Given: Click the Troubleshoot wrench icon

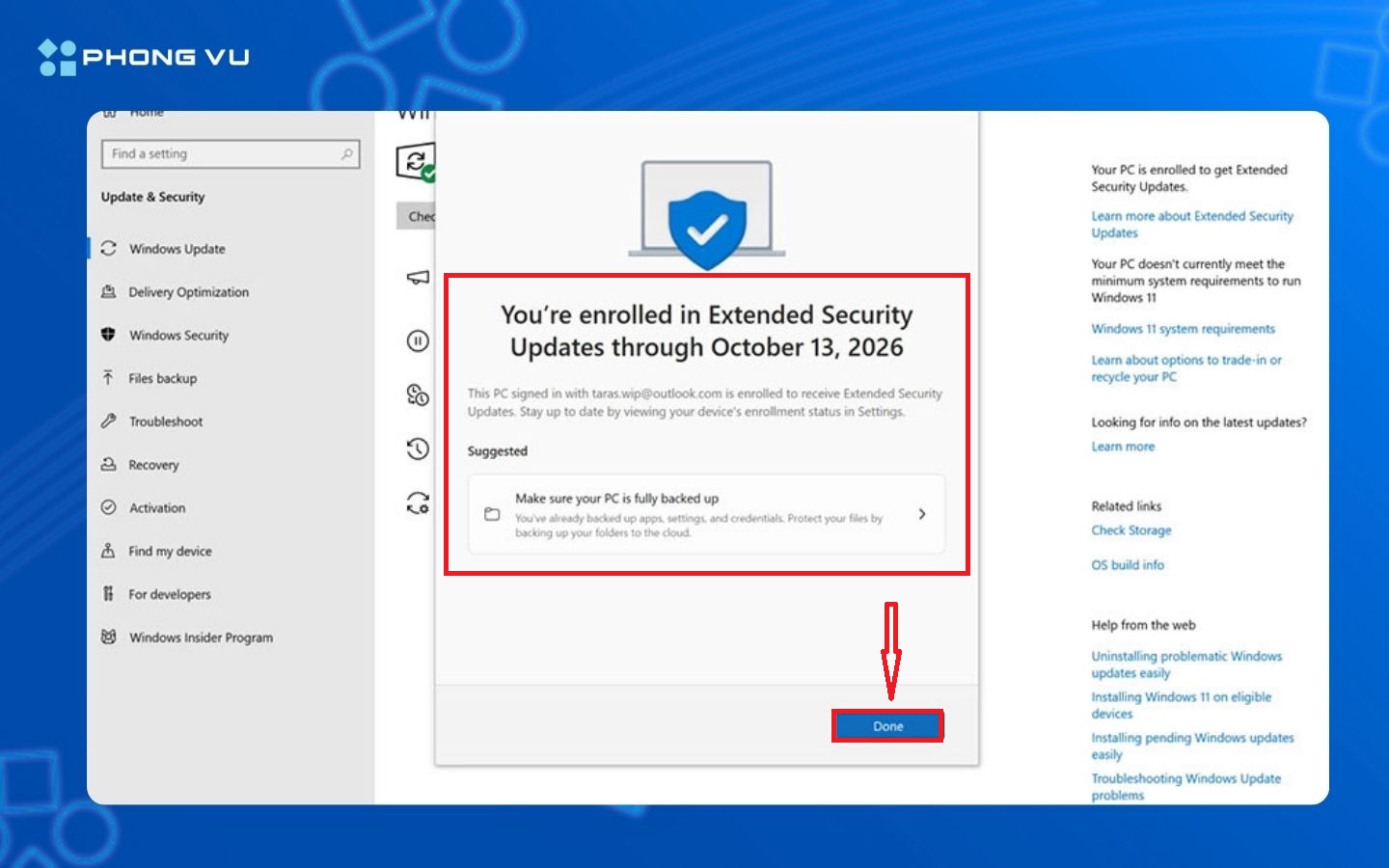Looking at the screenshot, I should pyautogui.click(x=109, y=421).
